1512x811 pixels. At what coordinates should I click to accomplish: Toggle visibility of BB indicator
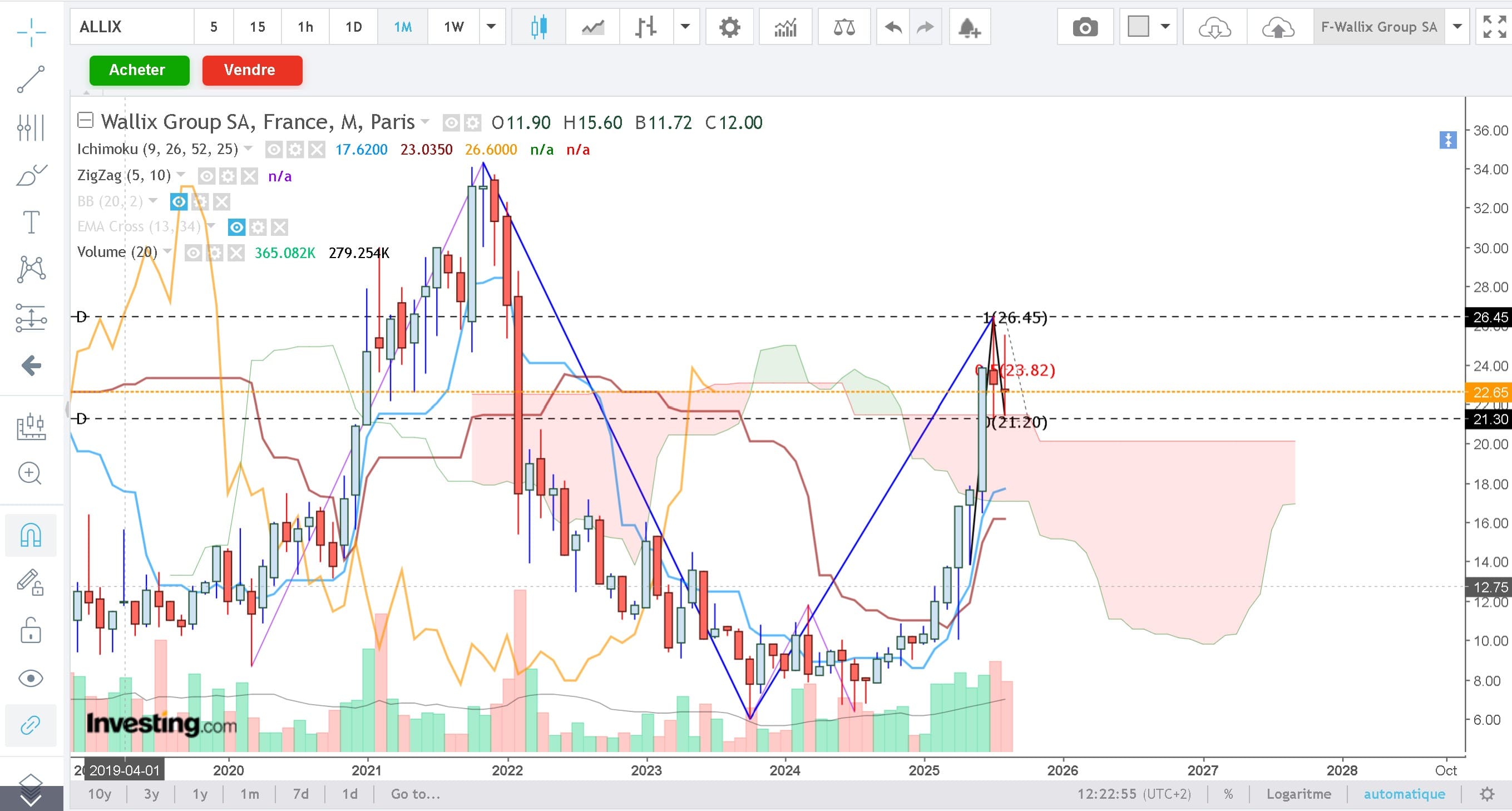pos(179,202)
